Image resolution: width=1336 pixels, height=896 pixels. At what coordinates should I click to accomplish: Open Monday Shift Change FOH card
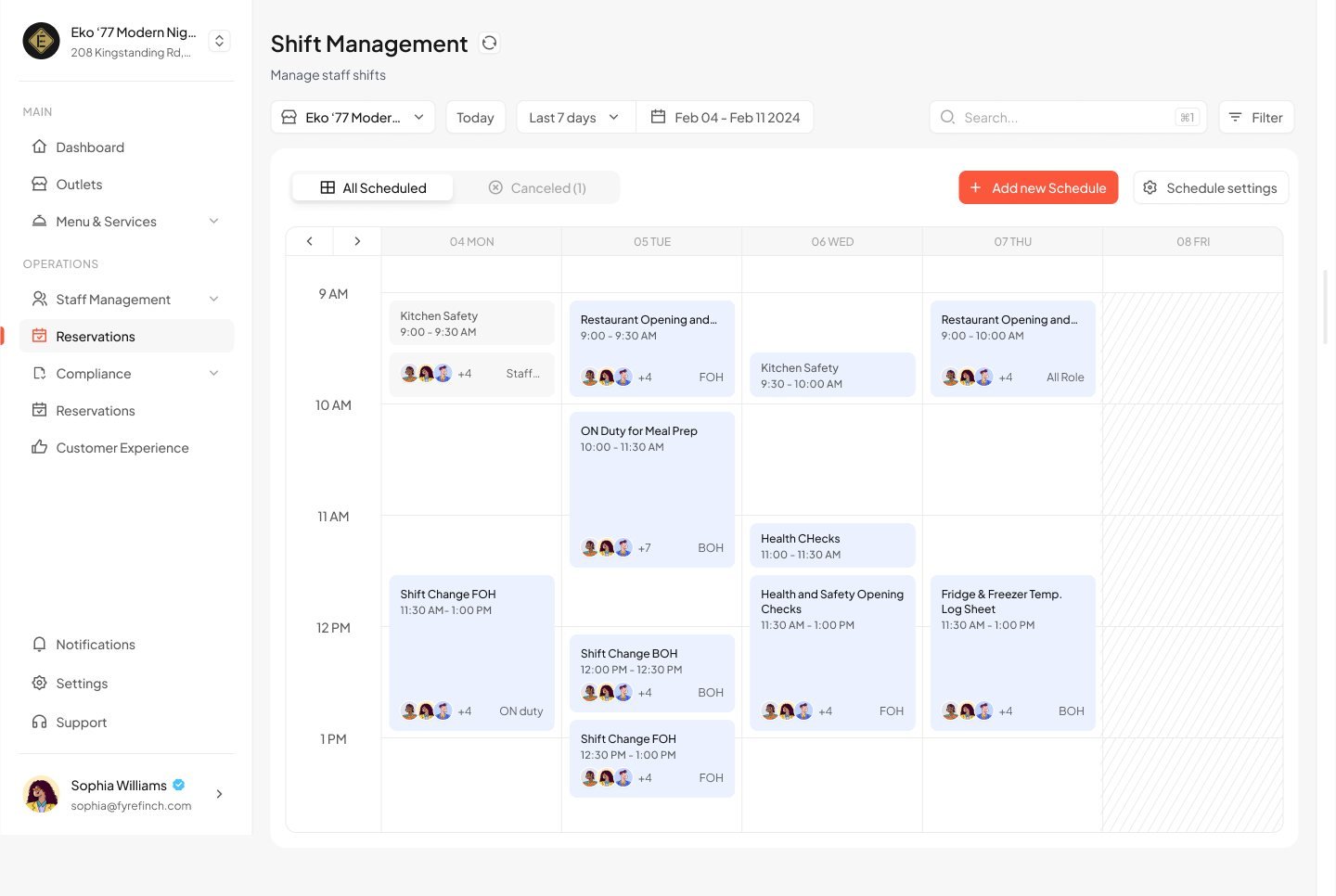pyautogui.click(x=471, y=653)
